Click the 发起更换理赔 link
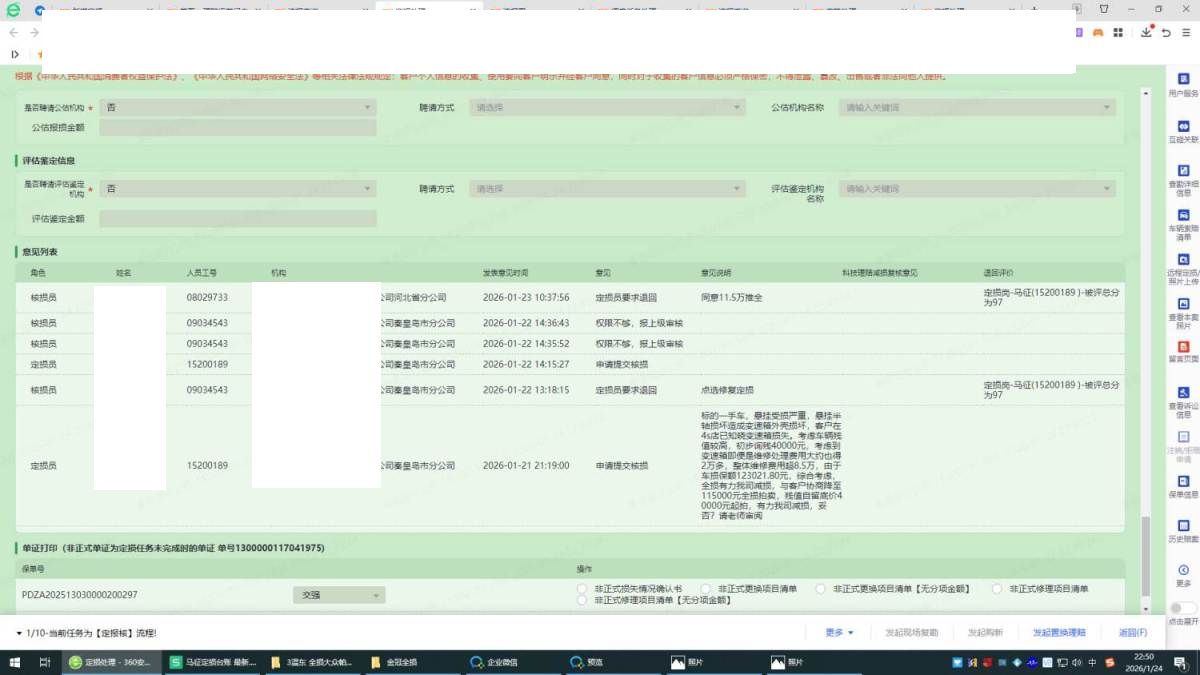Viewport: 1200px width, 675px height. tap(1059, 633)
